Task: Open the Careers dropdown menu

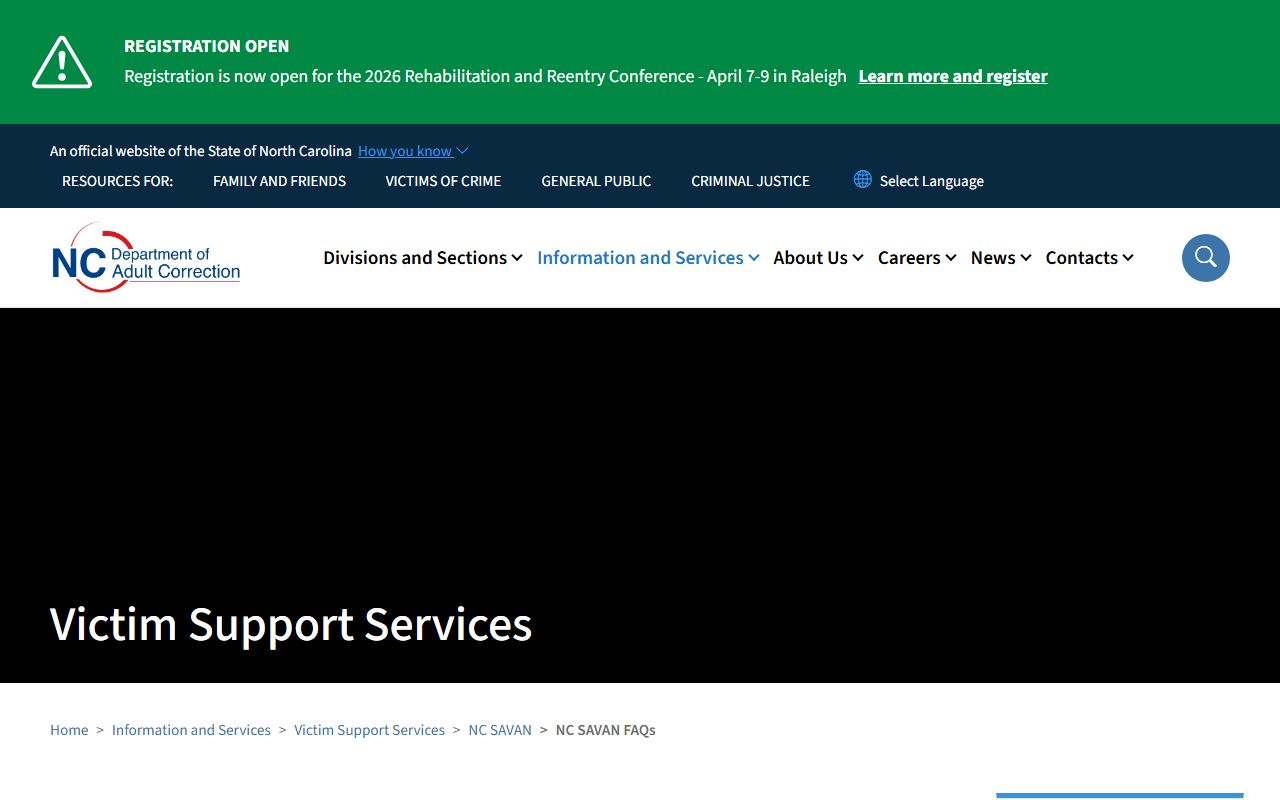Action: tap(916, 258)
